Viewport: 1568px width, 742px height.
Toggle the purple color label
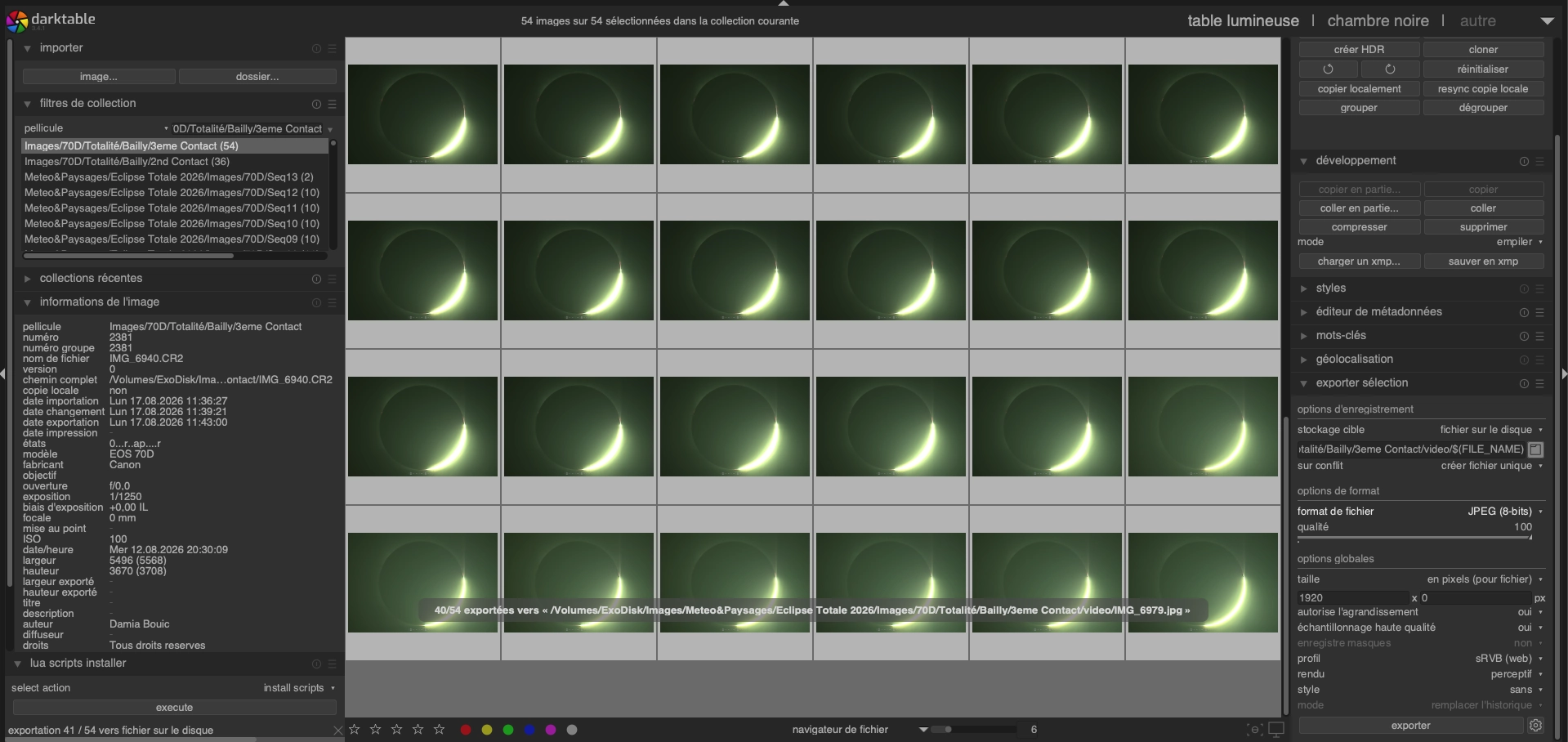coord(551,730)
